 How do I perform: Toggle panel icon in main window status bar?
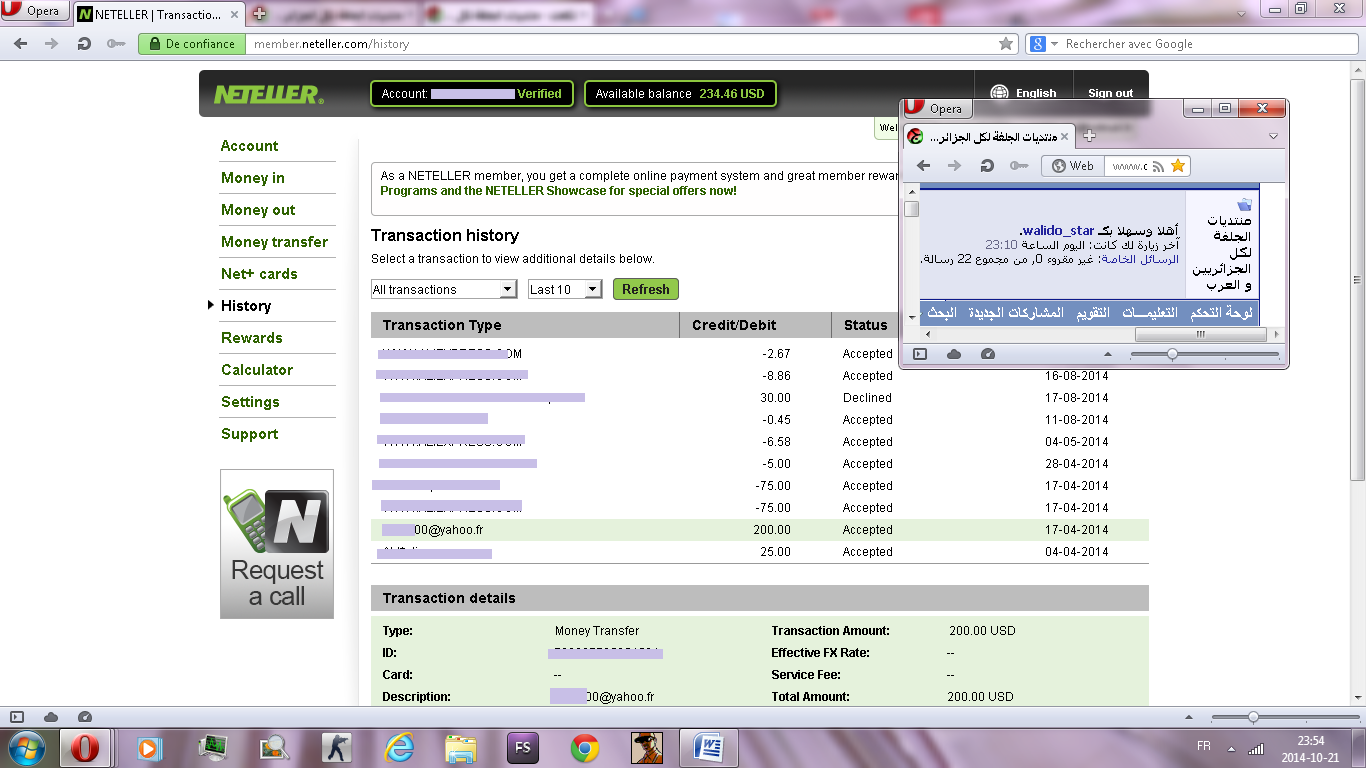click(17, 717)
